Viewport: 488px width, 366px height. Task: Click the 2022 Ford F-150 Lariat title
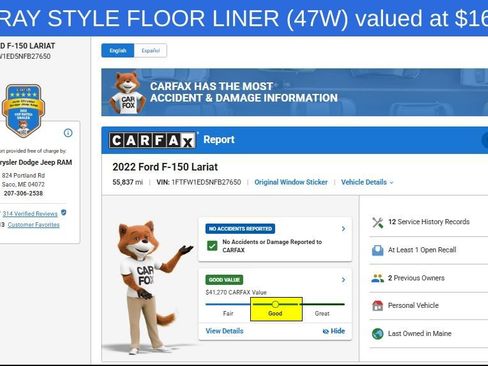point(165,167)
